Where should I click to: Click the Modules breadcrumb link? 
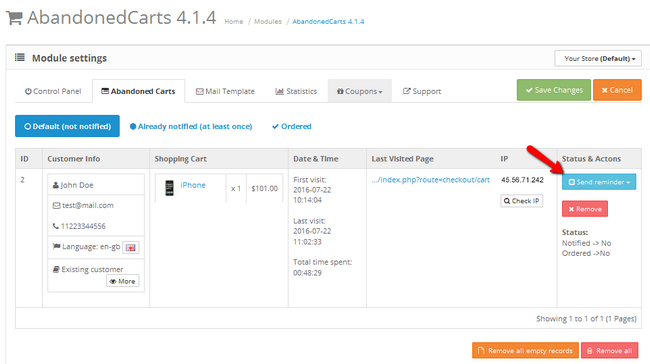pyautogui.click(x=268, y=22)
